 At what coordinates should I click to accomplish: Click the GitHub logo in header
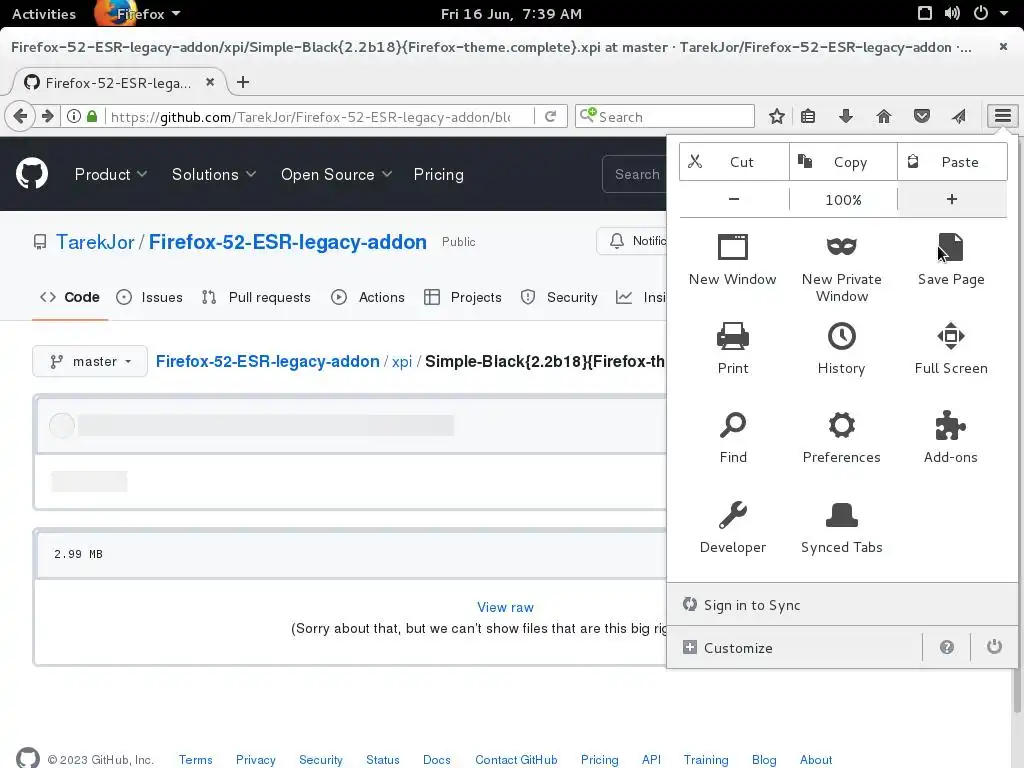[31, 174]
